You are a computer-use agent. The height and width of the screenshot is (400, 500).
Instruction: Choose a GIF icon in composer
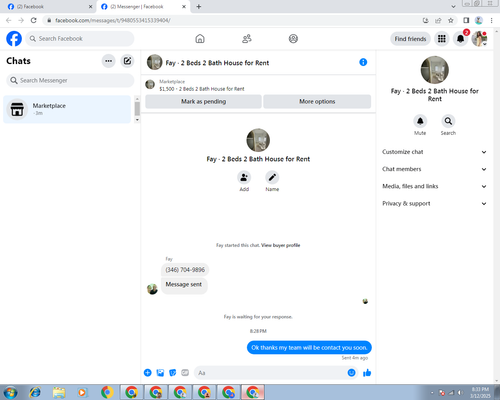pyautogui.click(x=185, y=373)
